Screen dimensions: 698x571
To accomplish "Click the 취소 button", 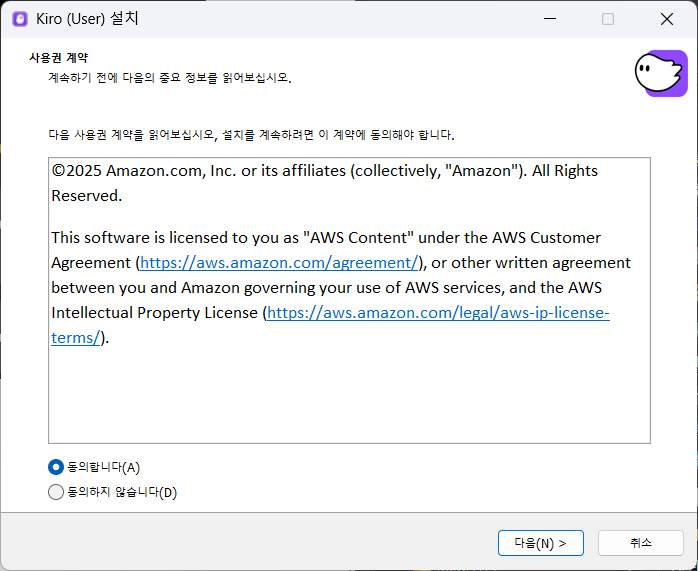I will coord(641,543).
